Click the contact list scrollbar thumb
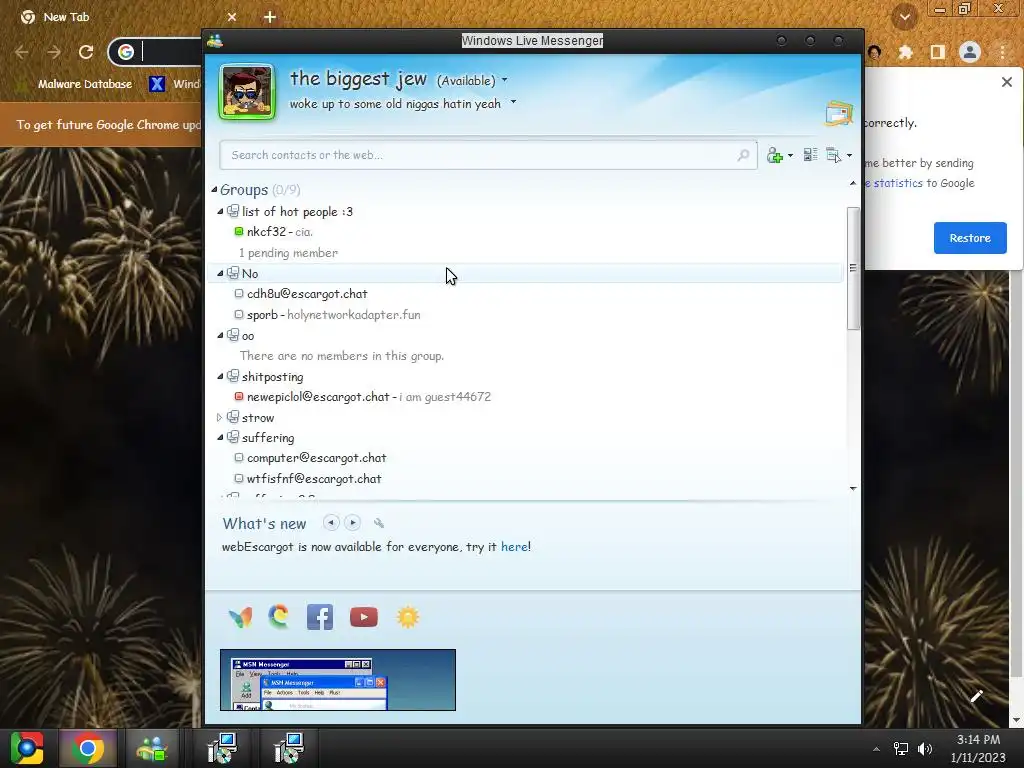Viewport: 1024px width, 768px height. point(853,268)
